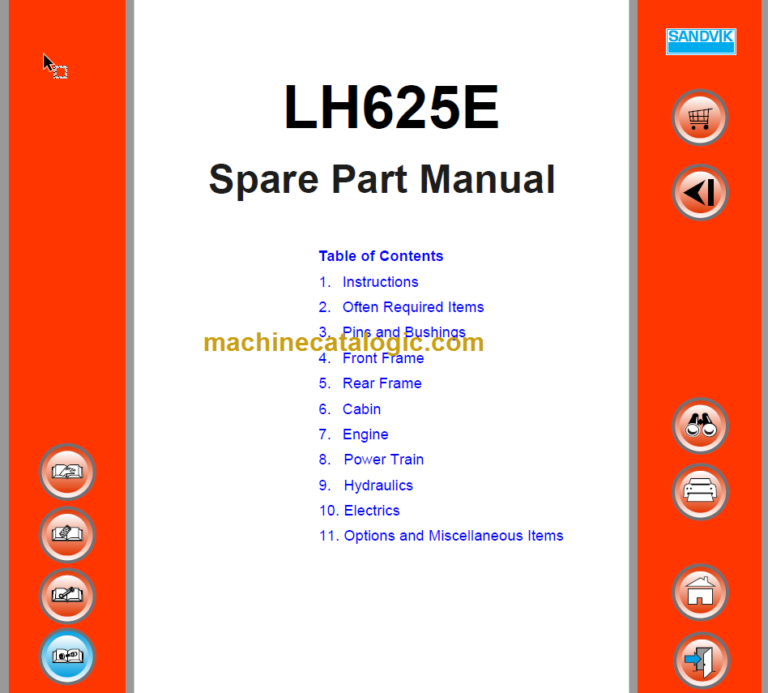Go to the Engine section
The width and height of the screenshot is (768, 693).
[x=353, y=434]
